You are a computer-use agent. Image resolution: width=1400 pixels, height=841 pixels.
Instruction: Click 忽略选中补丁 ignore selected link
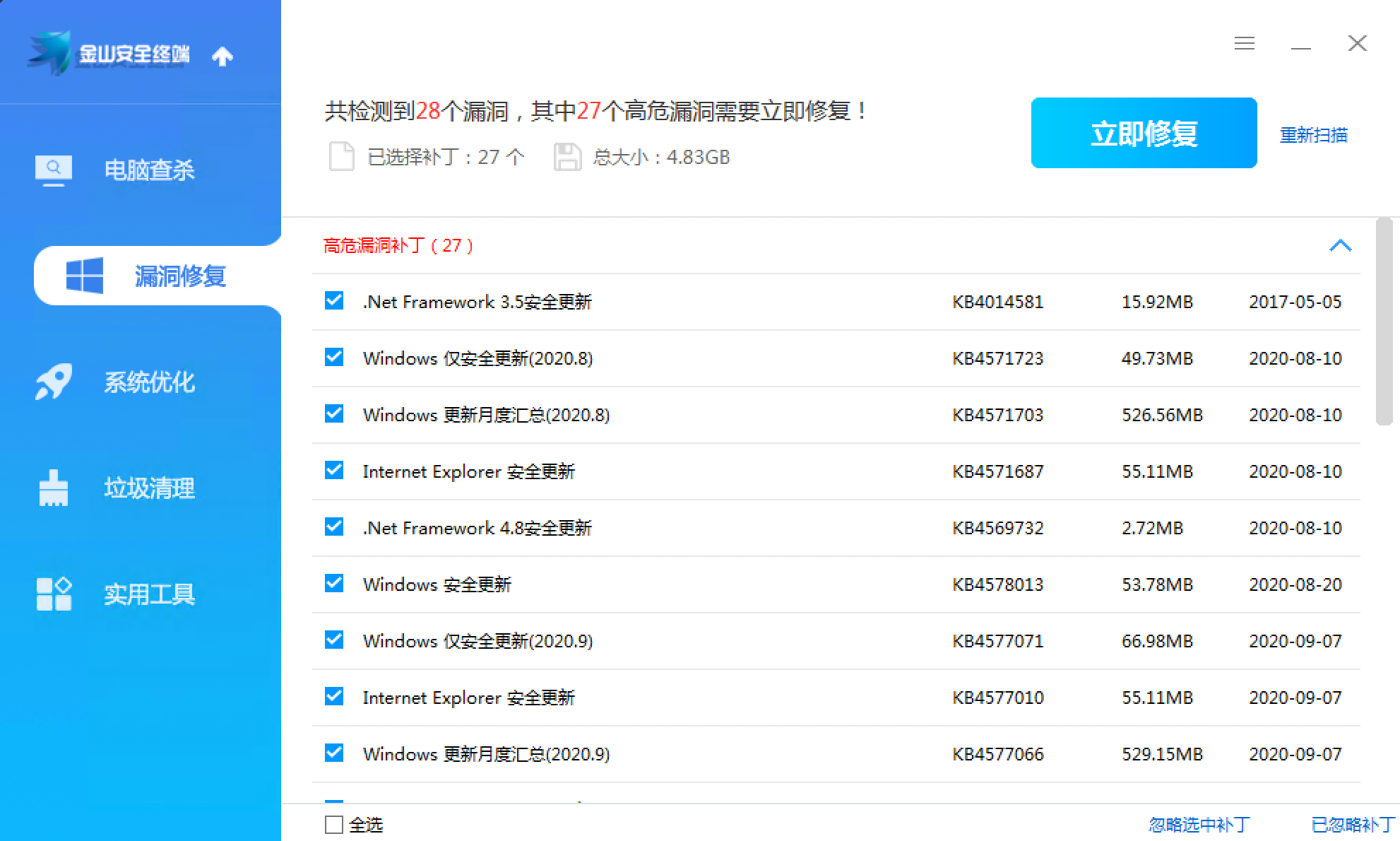point(1199,825)
